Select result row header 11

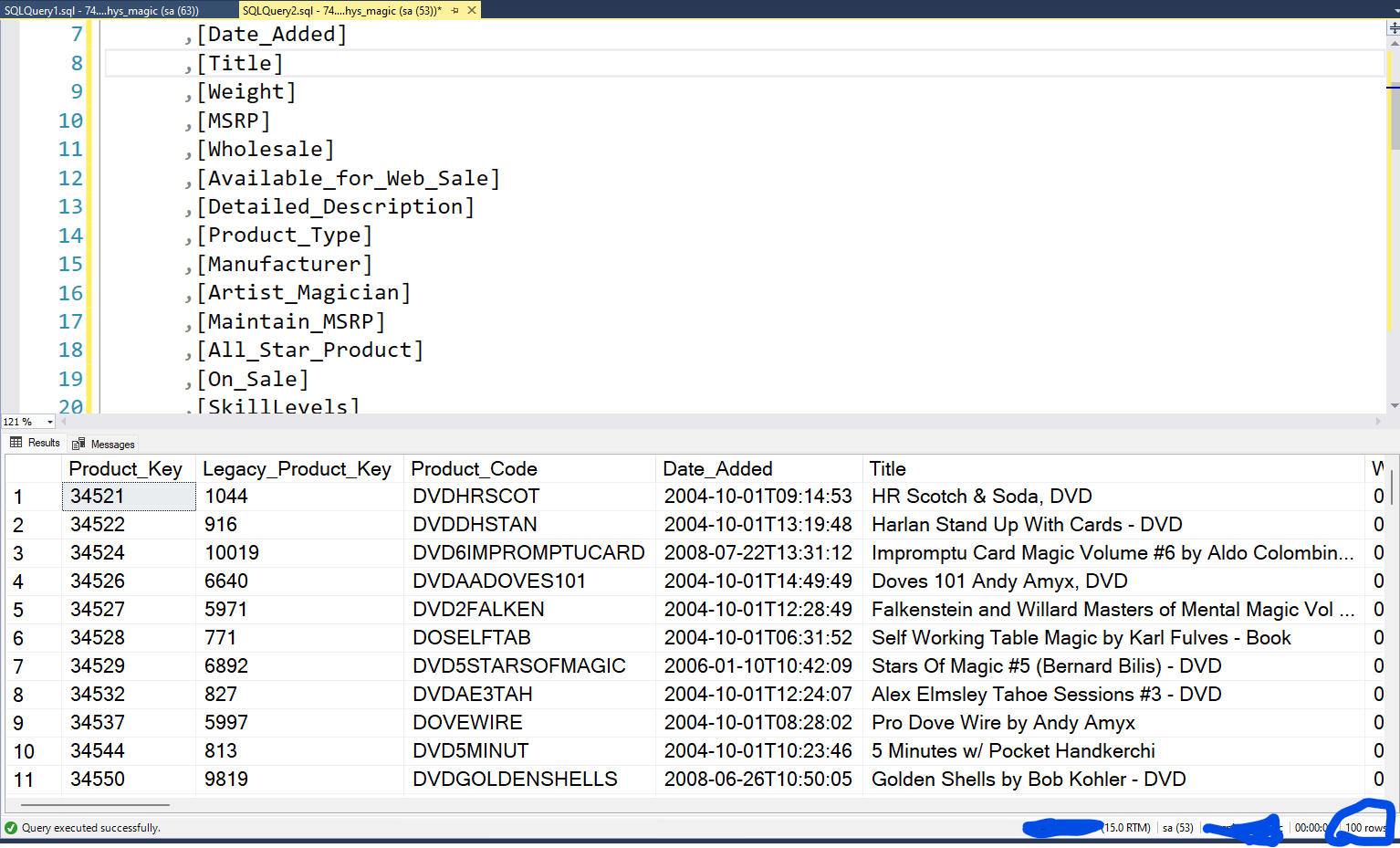tap(33, 780)
